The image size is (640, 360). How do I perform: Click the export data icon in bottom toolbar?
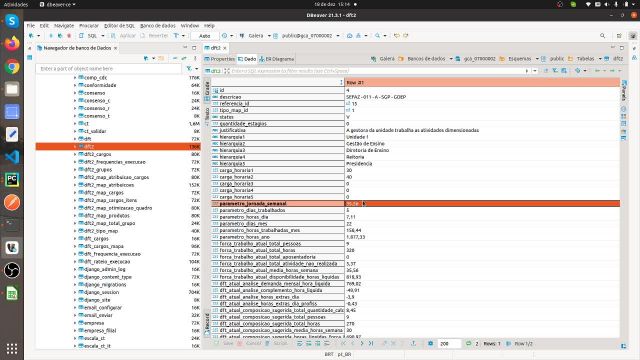point(413,344)
